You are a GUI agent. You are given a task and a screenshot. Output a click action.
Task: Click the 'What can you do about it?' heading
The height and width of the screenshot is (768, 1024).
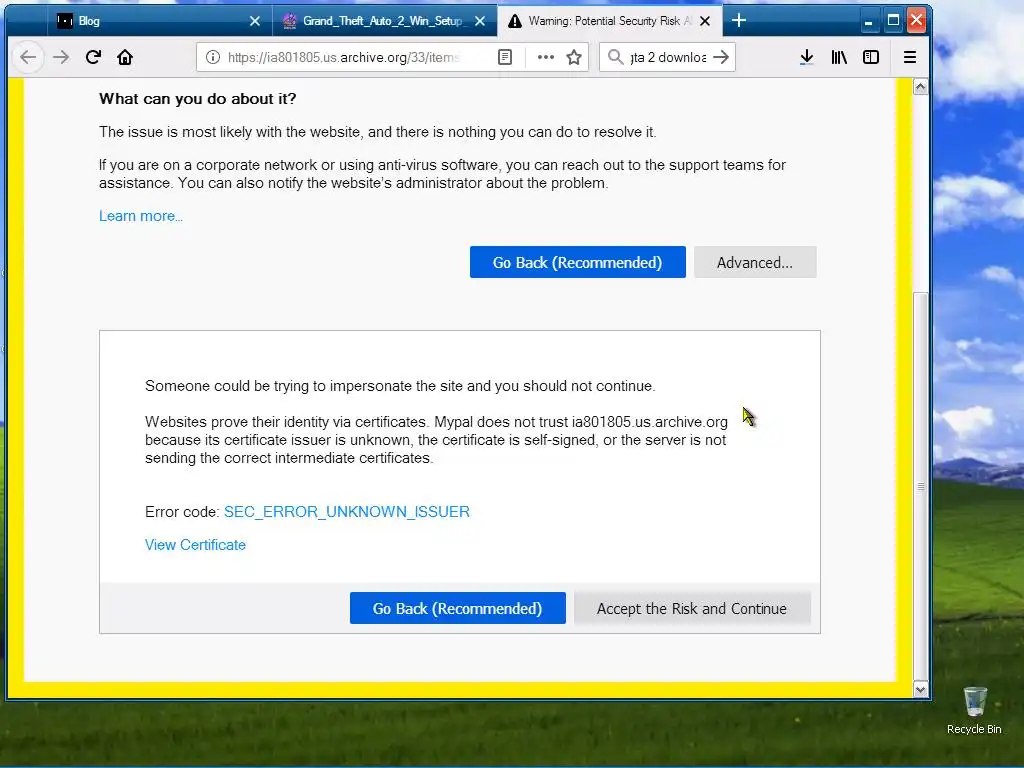197,99
